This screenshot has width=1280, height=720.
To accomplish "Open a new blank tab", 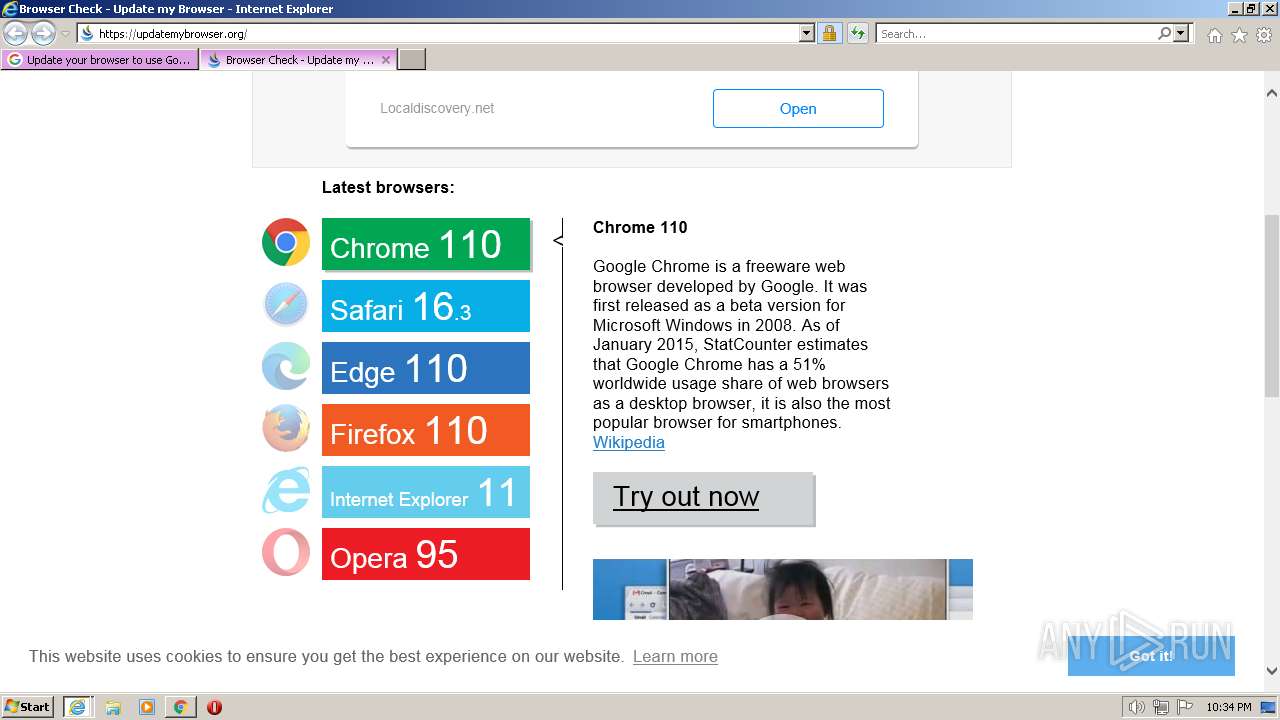I will 412,60.
